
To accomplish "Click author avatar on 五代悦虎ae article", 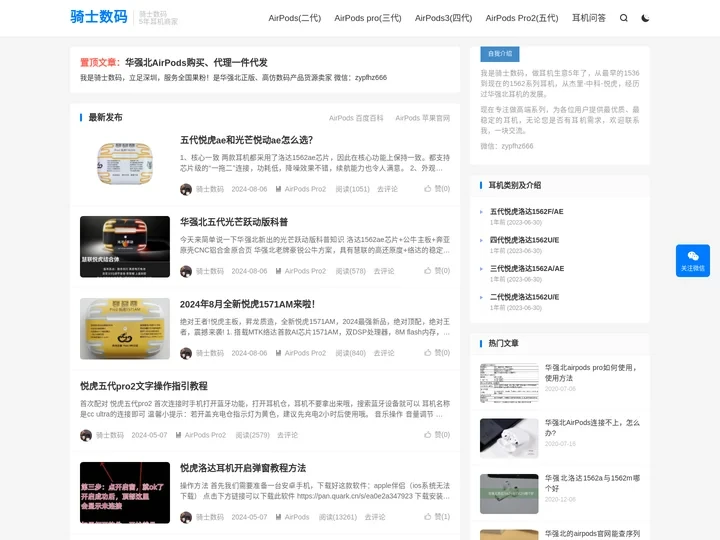I will click(186, 189).
